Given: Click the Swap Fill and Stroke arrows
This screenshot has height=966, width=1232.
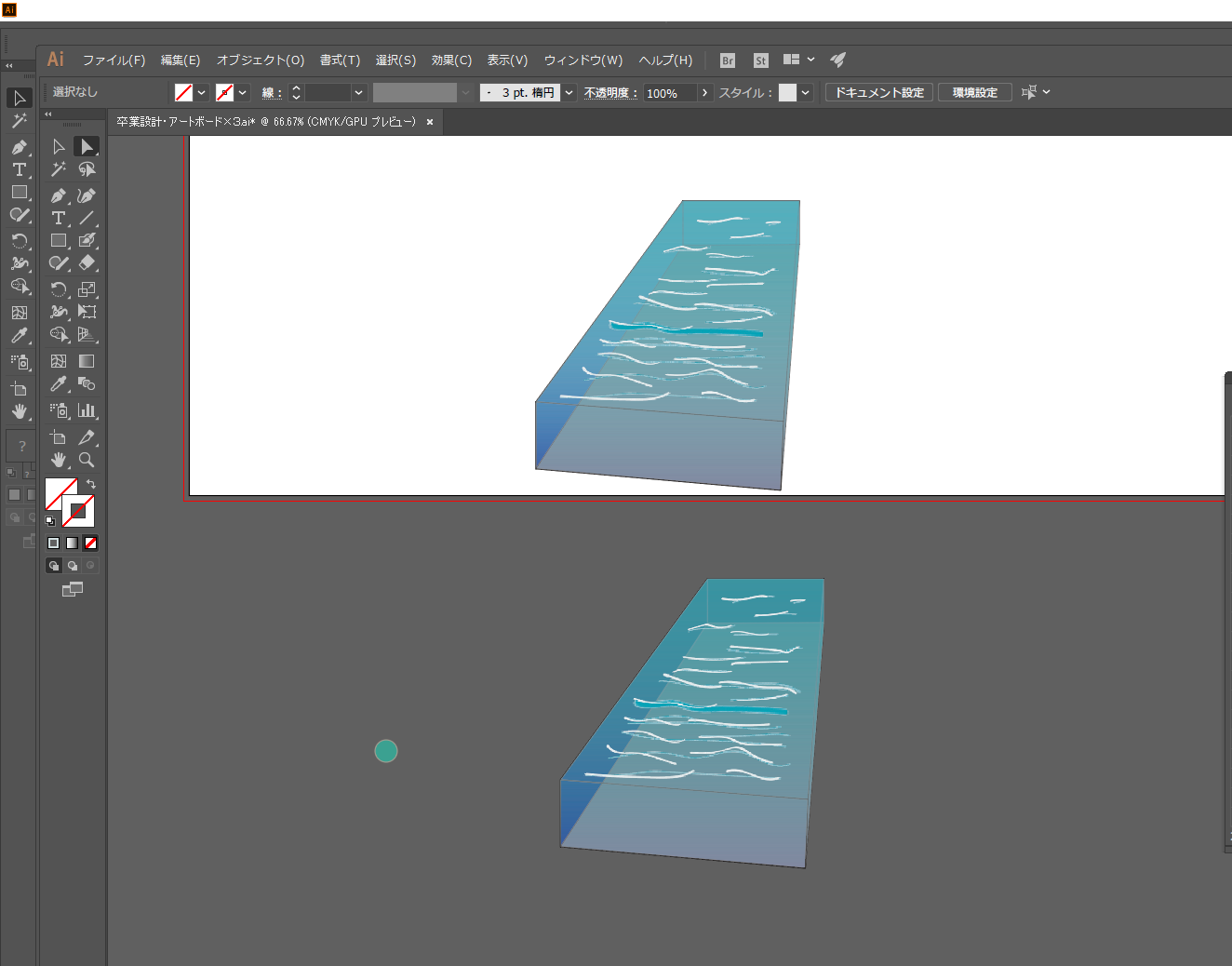Looking at the screenshot, I should click(x=90, y=484).
